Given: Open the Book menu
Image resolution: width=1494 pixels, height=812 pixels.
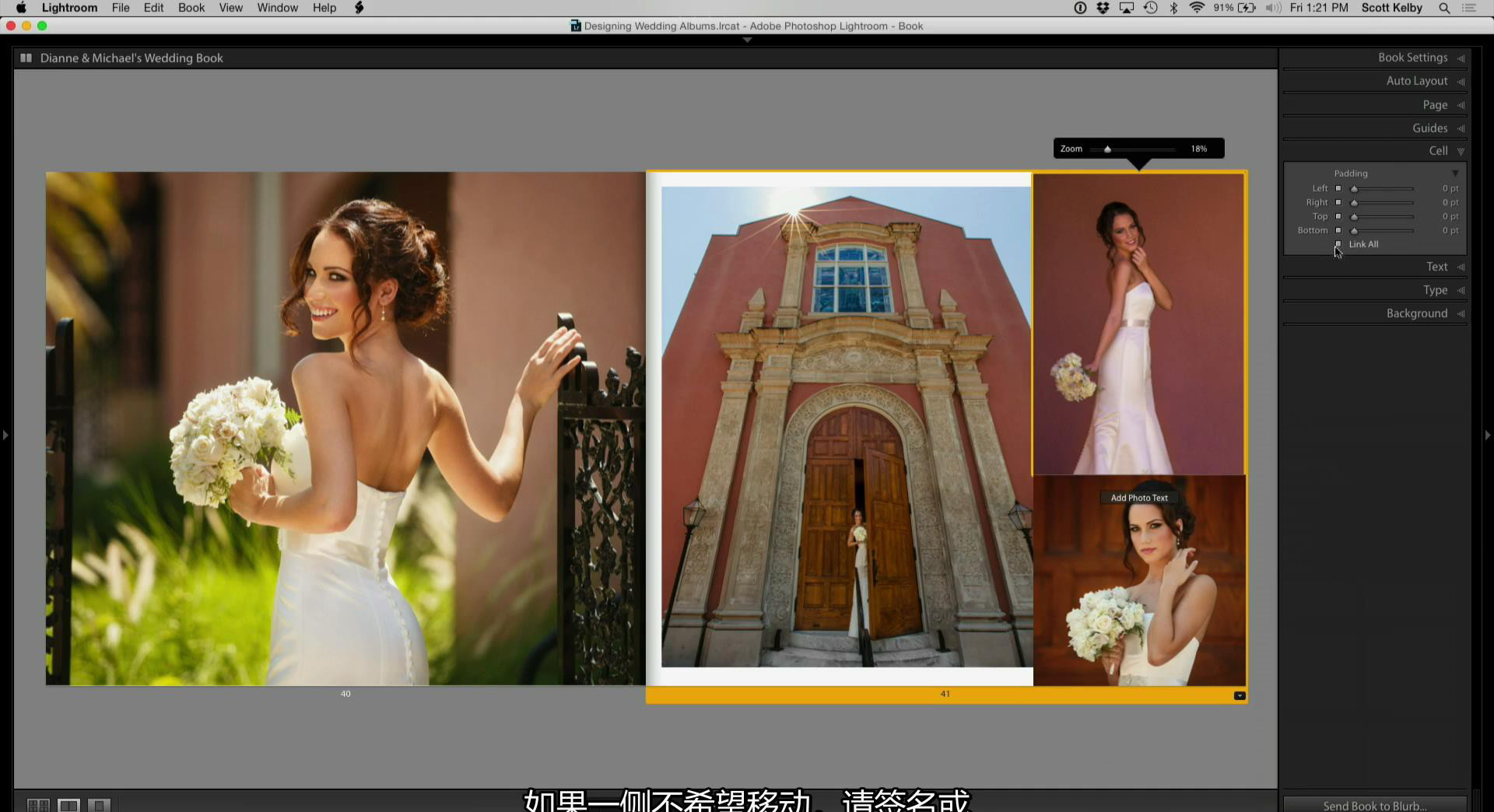Looking at the screenshot, I should [x=191, y=8].
